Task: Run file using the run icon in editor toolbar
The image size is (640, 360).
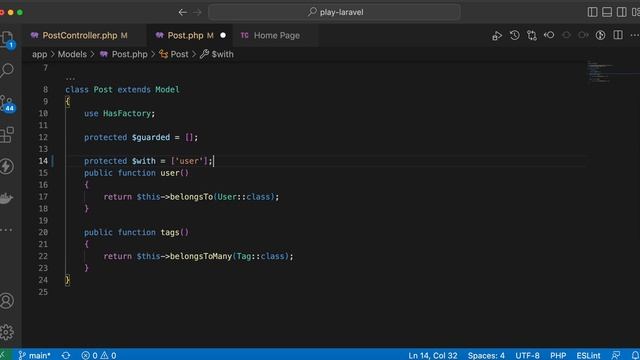Action: click(x=497, y=36)
